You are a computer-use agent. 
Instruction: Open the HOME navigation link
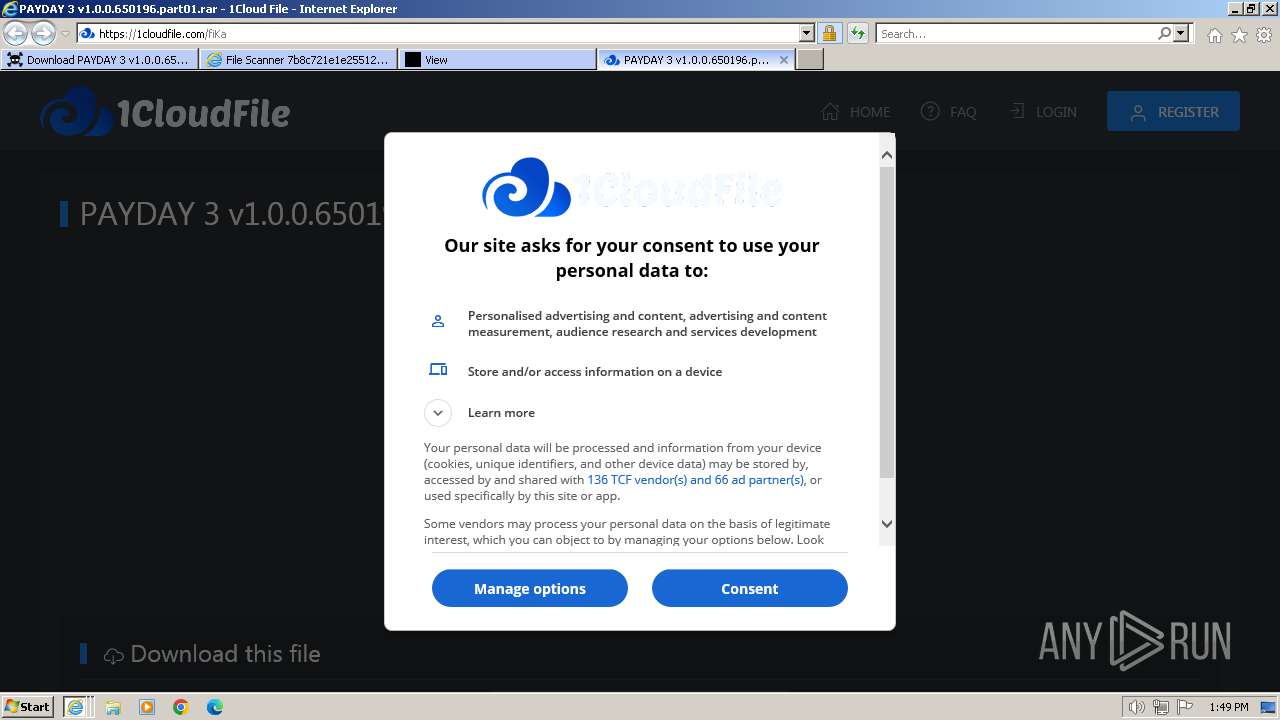855,112
